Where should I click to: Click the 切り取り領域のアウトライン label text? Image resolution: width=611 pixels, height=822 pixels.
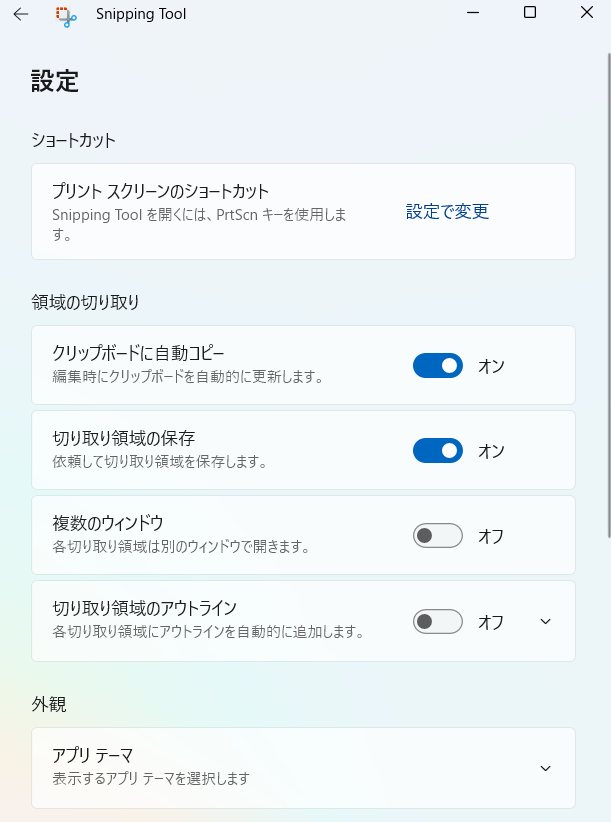tap(144, 607)
